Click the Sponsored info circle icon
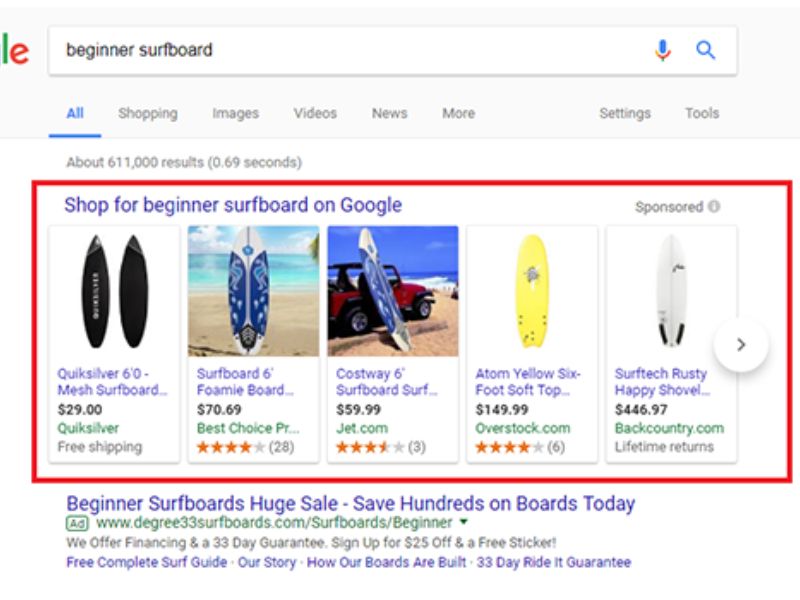Screen dimensions: 800x600 coord(714,207)
